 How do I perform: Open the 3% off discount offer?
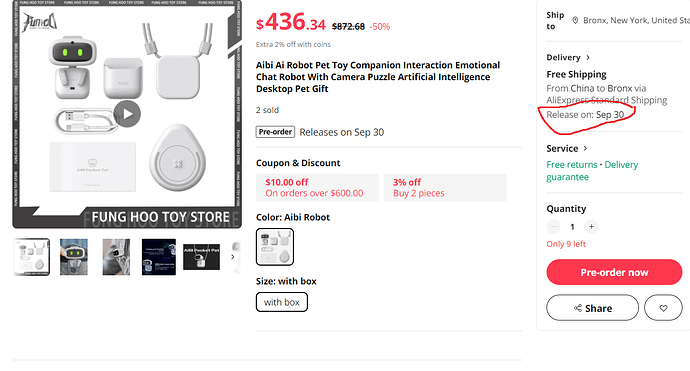coord(445,188)
